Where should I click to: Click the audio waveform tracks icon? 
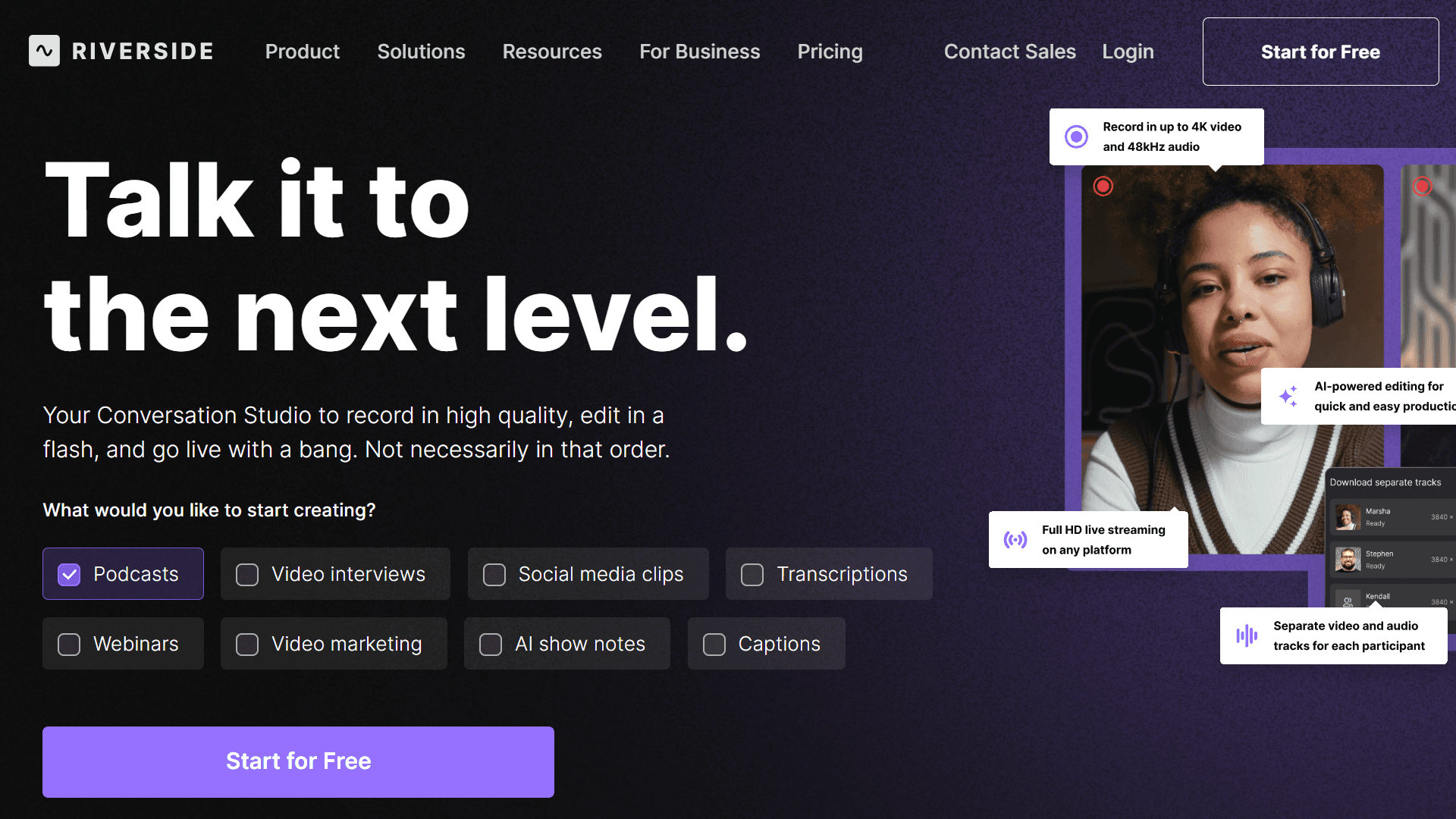tap(1246, 635)
